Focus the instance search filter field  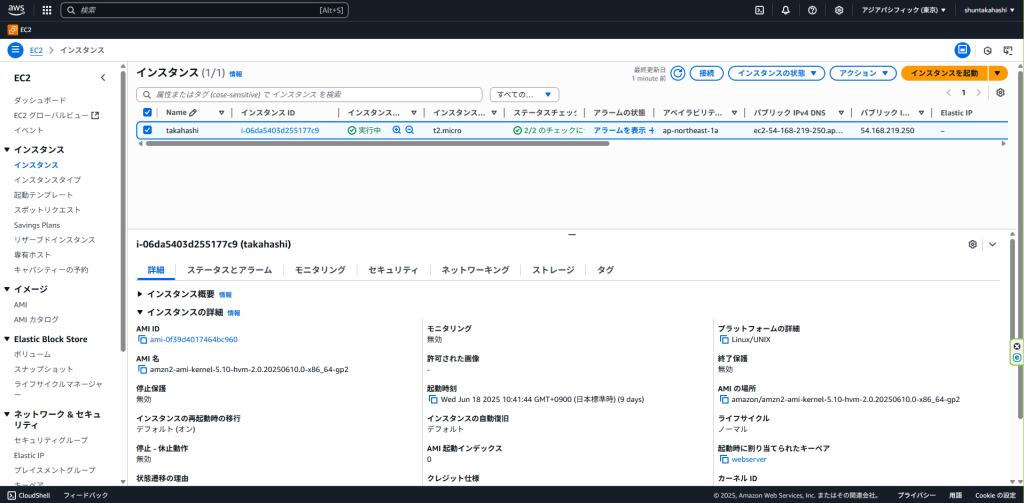(x=310, y=94)
